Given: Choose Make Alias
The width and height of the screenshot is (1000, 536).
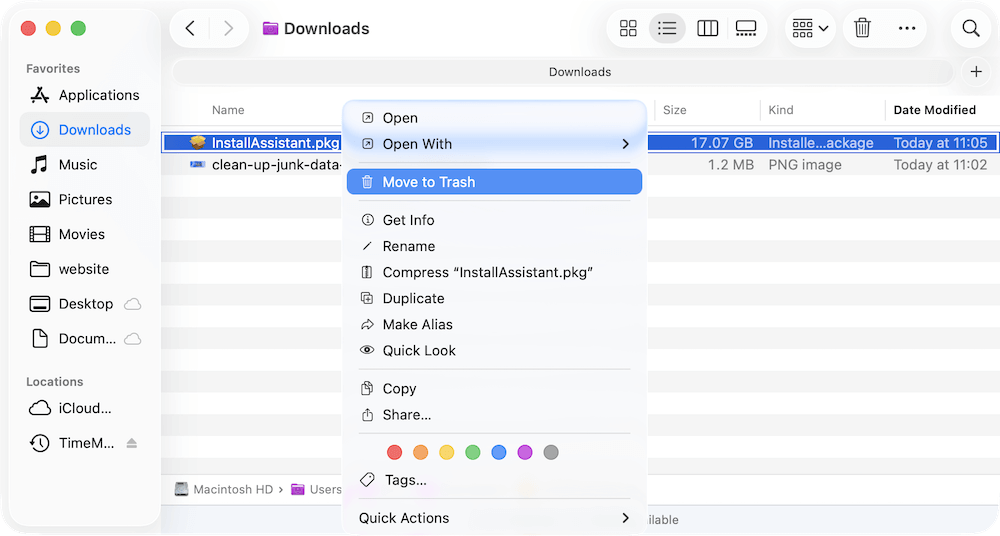Looking at the screenshot, I should pyautogui.click(x=494, y=325).
